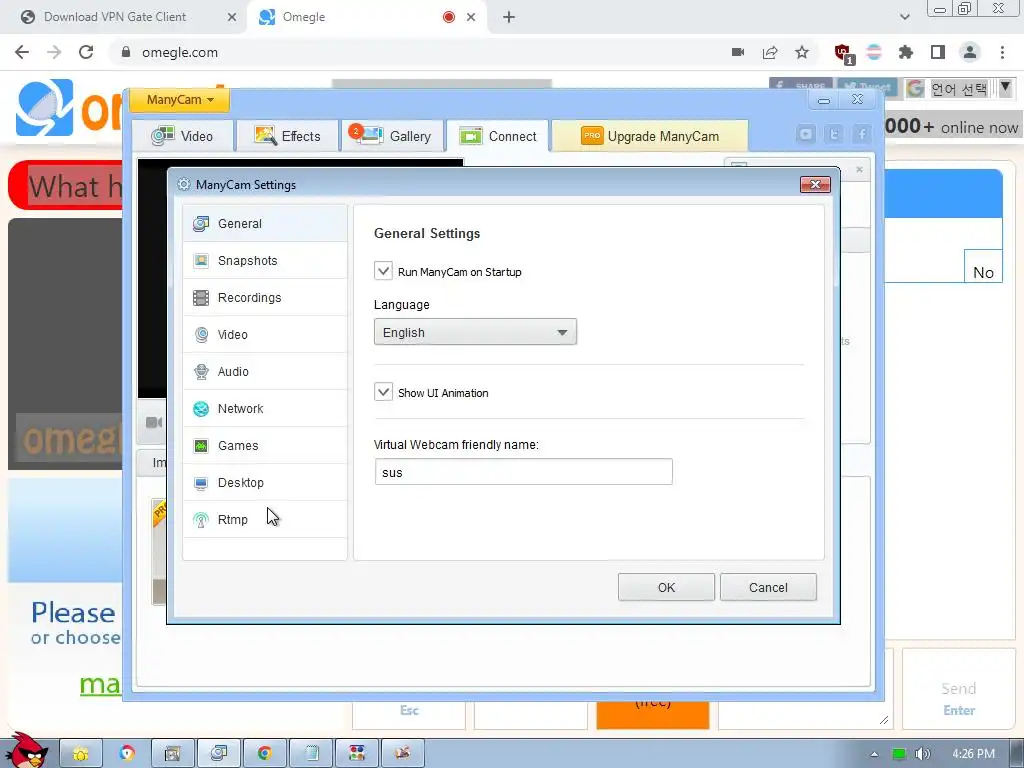Click green network icon in system tray

tap(899, 754)
